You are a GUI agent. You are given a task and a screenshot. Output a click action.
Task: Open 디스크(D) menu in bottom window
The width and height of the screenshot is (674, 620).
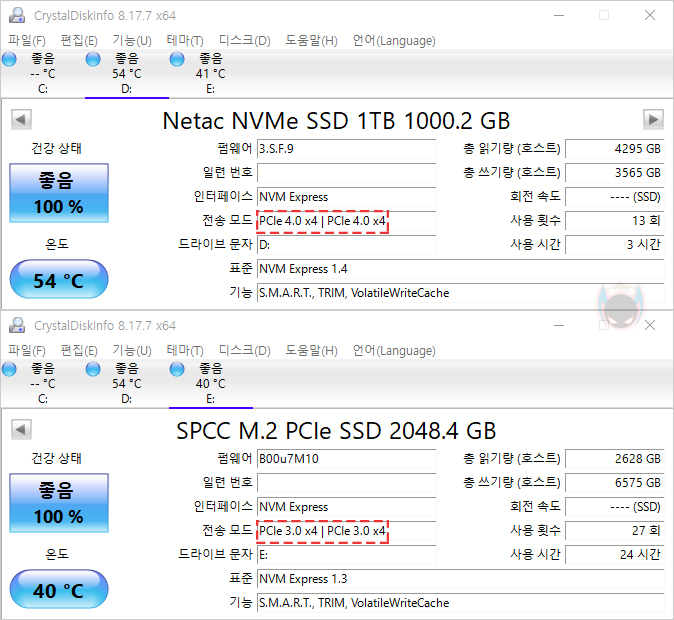tap(245, 350)
